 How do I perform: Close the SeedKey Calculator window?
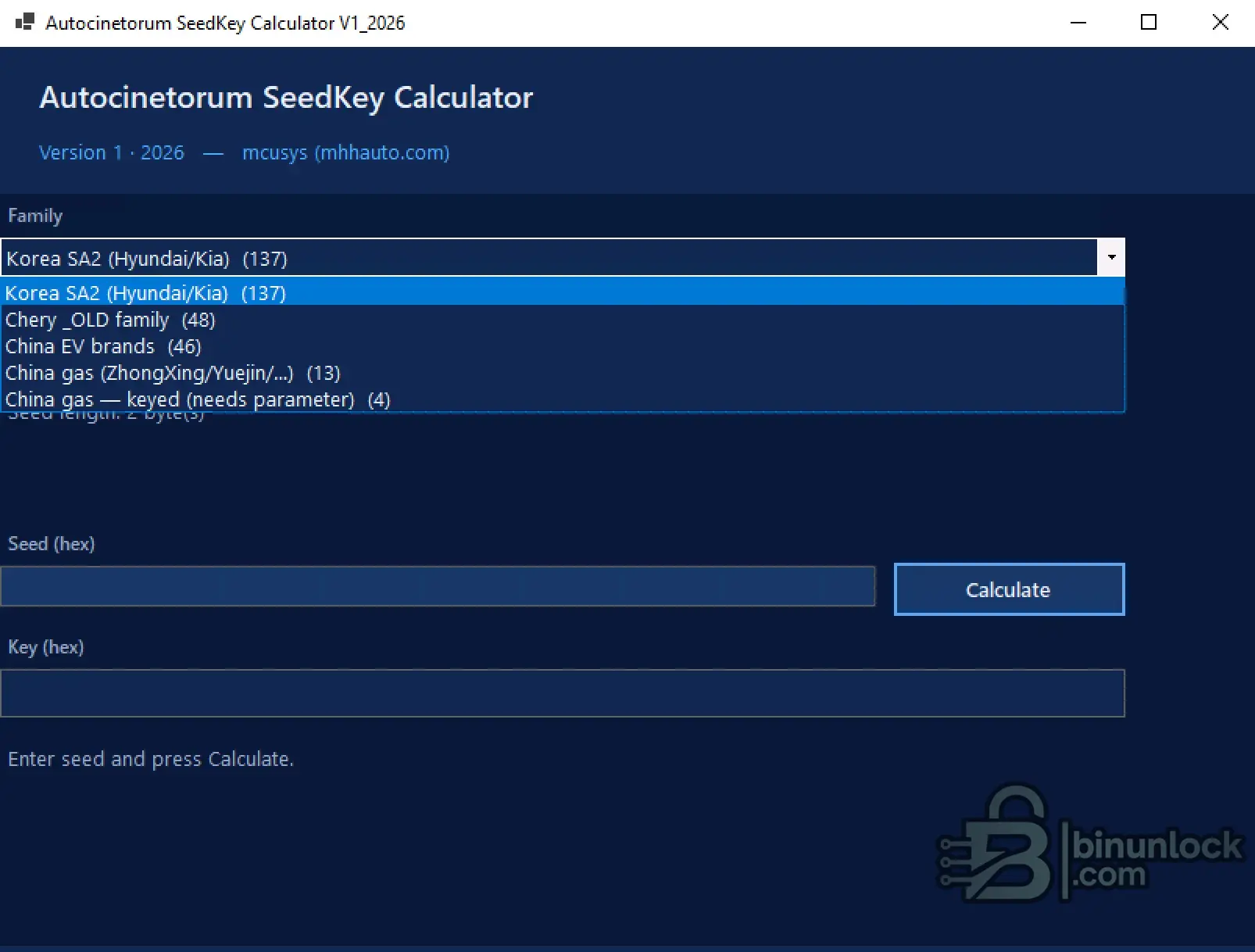tap(1220, 23)
